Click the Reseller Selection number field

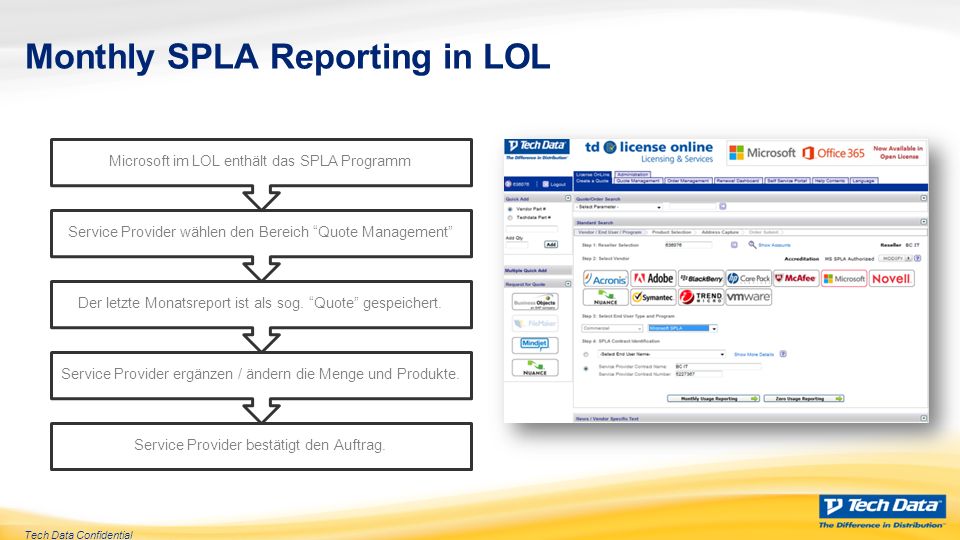[x=688, y=245]
